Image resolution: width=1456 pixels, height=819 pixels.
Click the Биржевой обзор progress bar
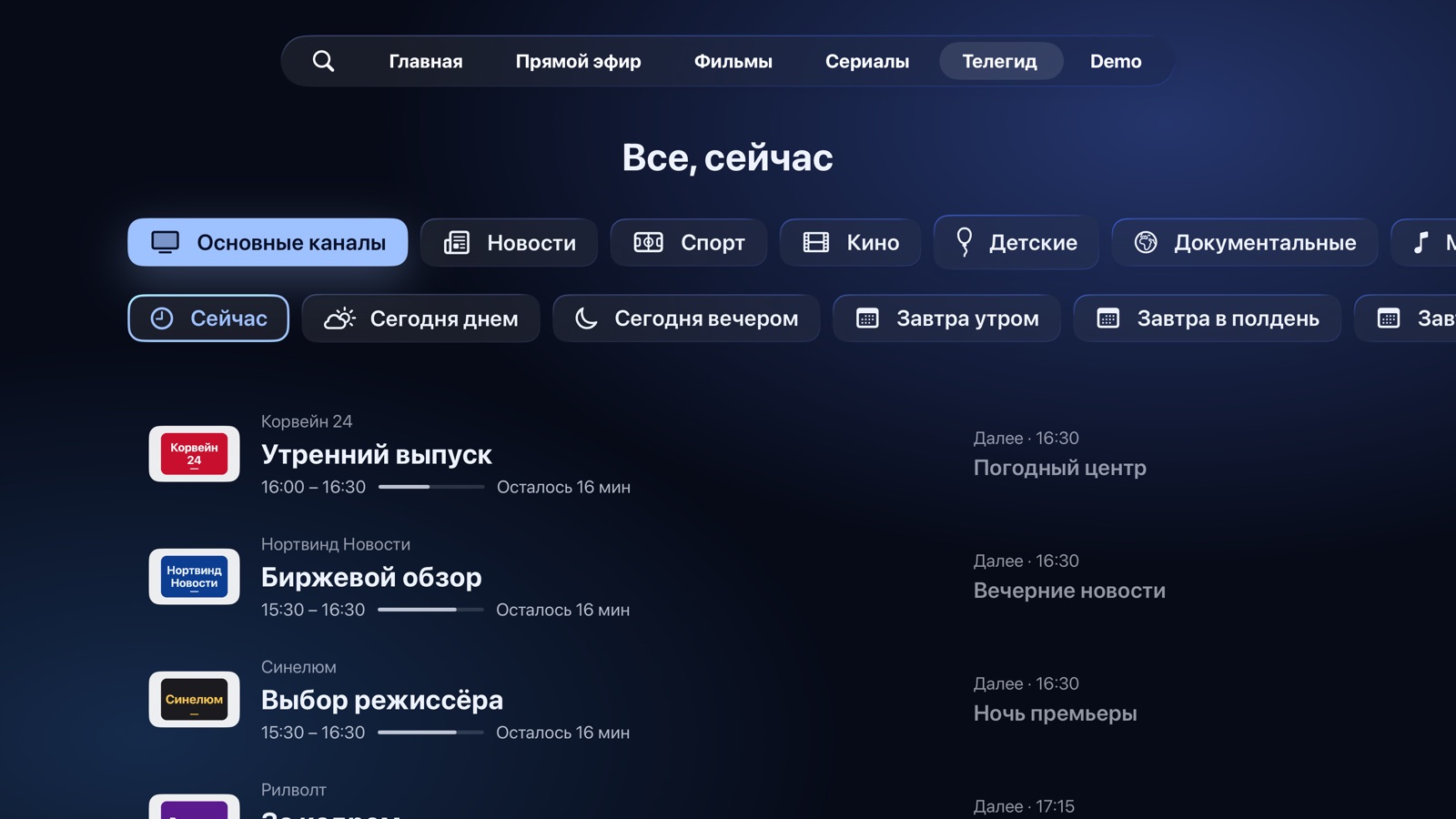point(430,610)
